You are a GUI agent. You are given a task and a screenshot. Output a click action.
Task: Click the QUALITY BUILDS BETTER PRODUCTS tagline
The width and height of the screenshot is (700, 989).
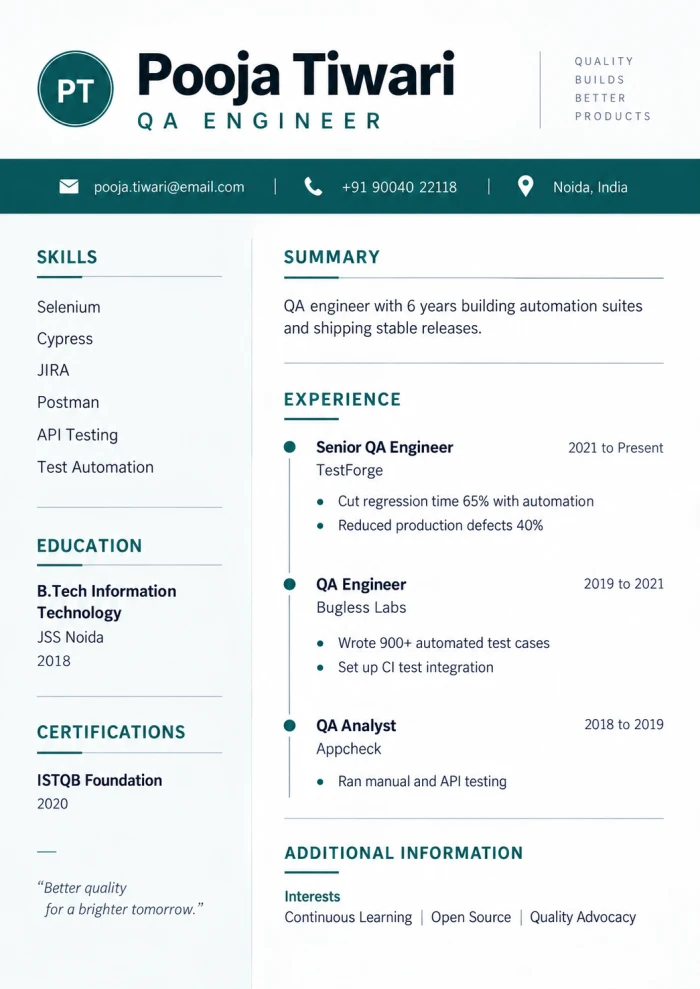pos(612,89)
